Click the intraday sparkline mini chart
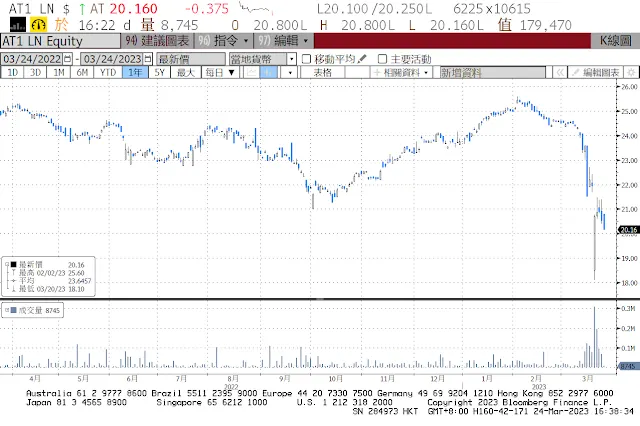This screenshot has width=640, height=426. (256, 8)
